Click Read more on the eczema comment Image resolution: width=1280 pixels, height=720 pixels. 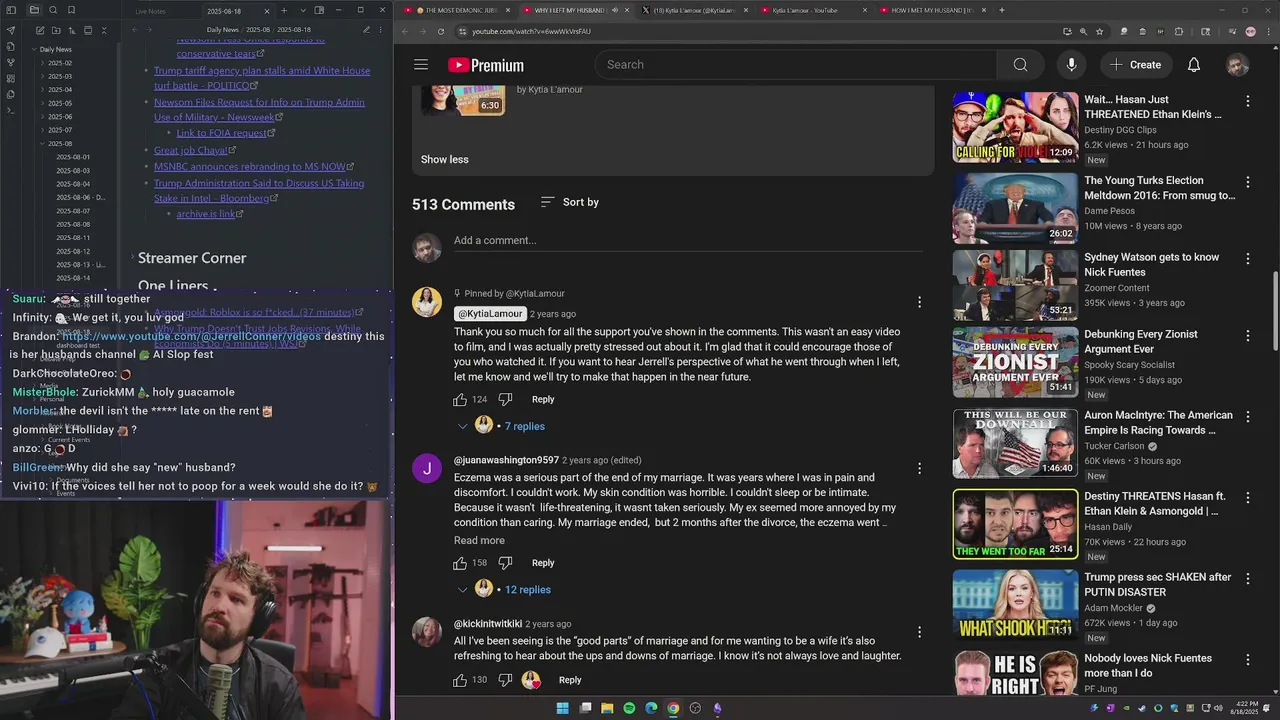coord(479,541)
